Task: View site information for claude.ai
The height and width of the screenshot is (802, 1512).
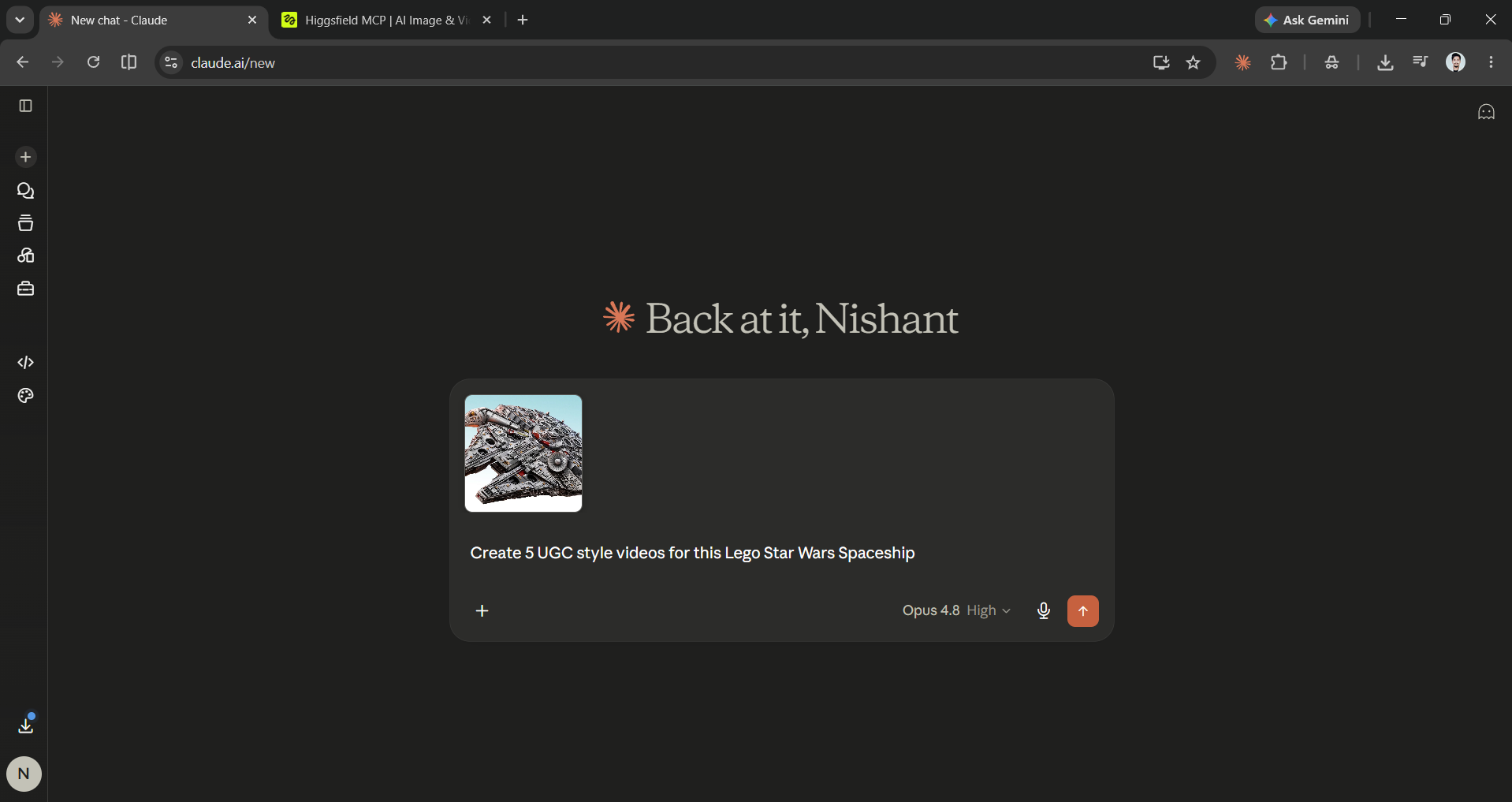Action: pos(171,62)
